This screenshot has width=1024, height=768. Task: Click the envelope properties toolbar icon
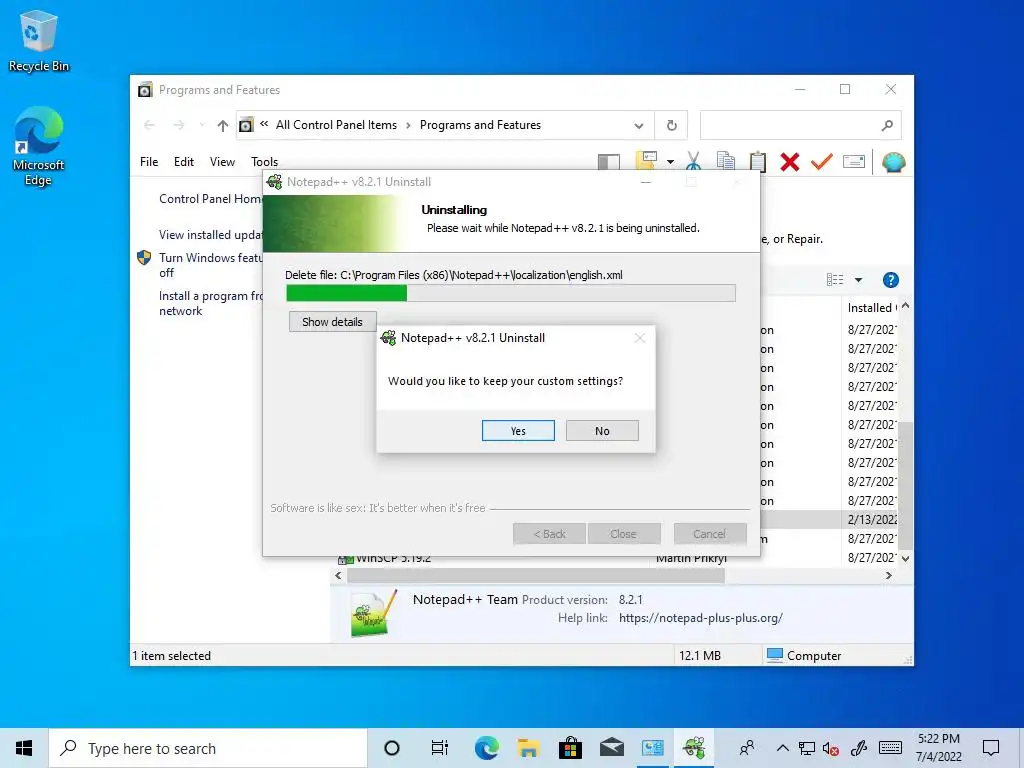(x=854, y=161)
